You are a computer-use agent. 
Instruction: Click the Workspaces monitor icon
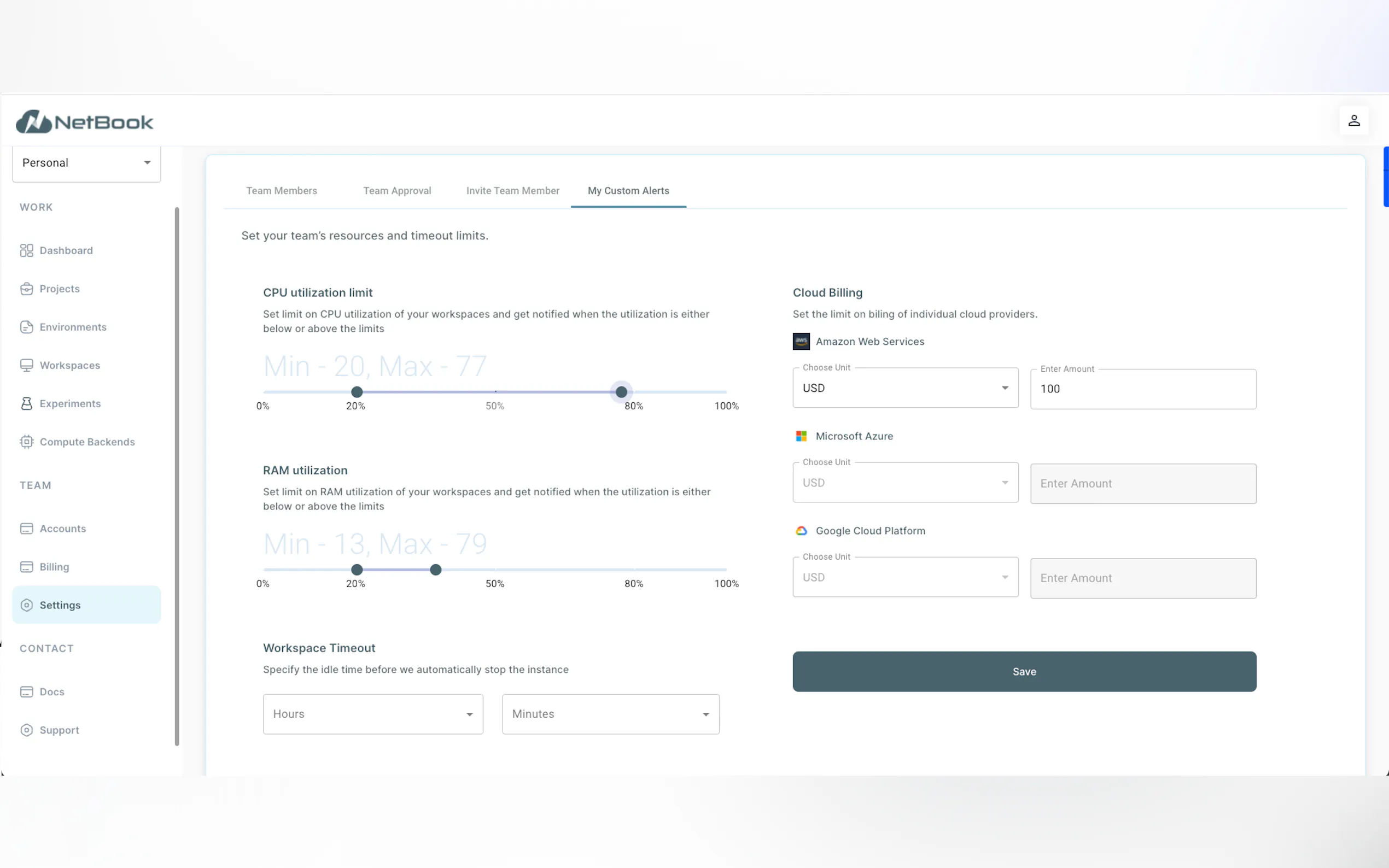tap(26, 366)
